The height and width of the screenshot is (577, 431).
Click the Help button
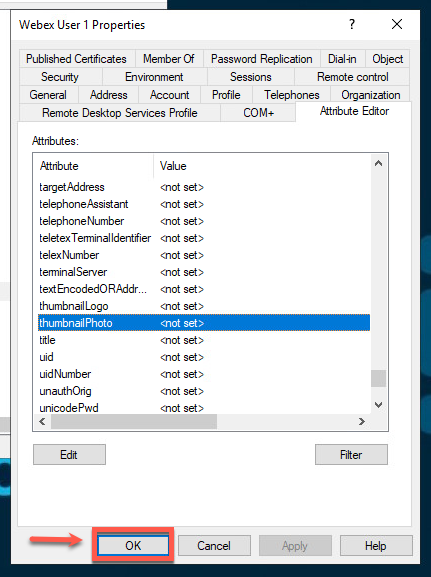(376, 545)
